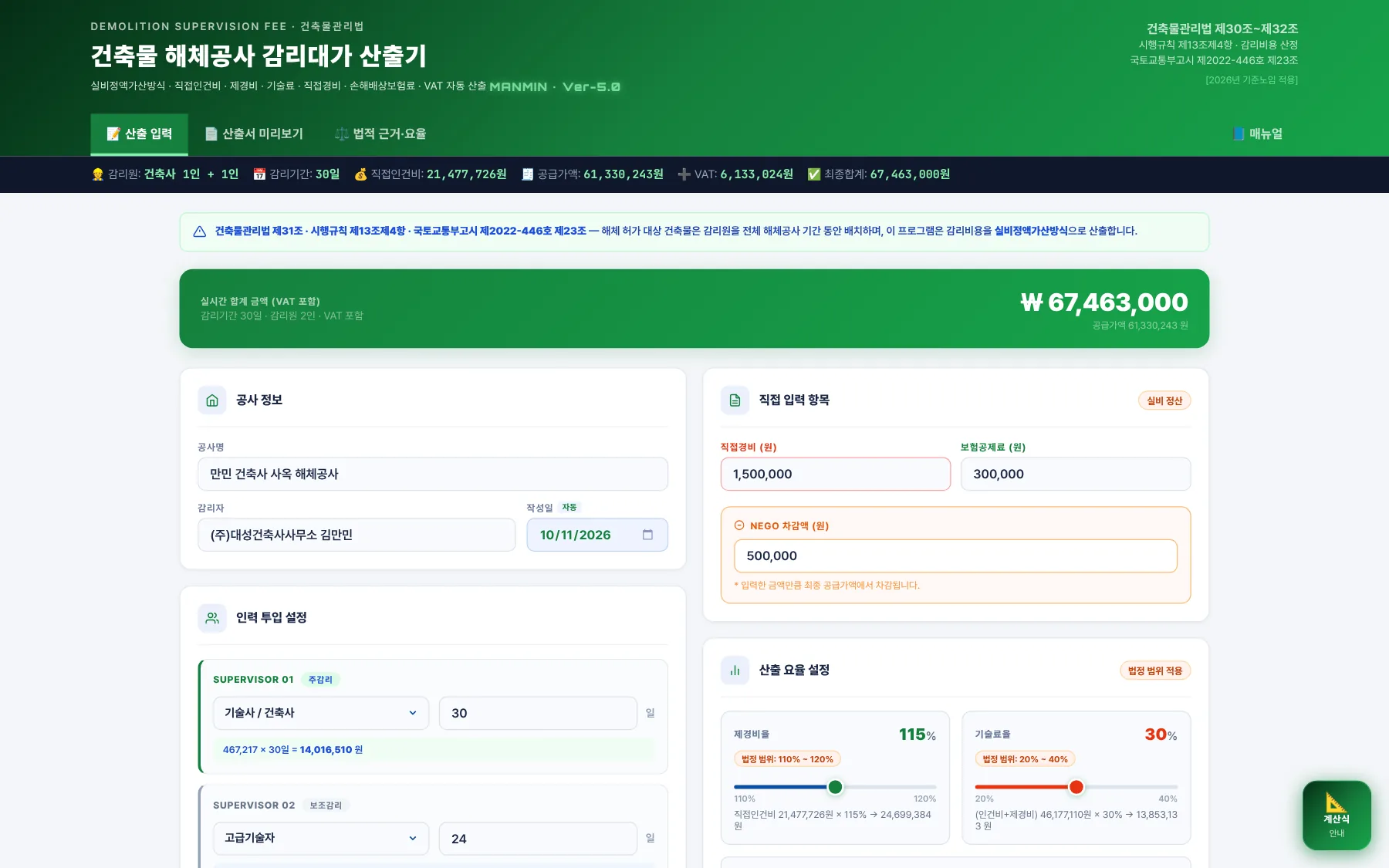This screenshot has width=1389, height=868.
Task: Click the 법정 범위: 20% ~ 40% label
Action: 1025,759
